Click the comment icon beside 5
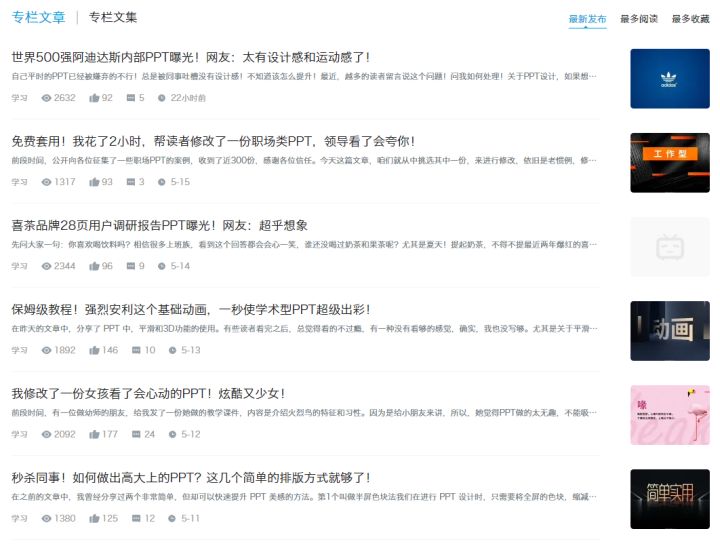 click(131, 98)
